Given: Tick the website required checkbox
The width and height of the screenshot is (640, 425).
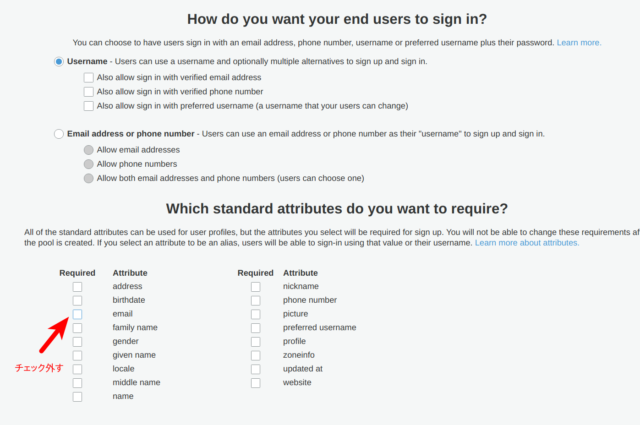Looking at the screenshot, I should (x=256, y=383).
